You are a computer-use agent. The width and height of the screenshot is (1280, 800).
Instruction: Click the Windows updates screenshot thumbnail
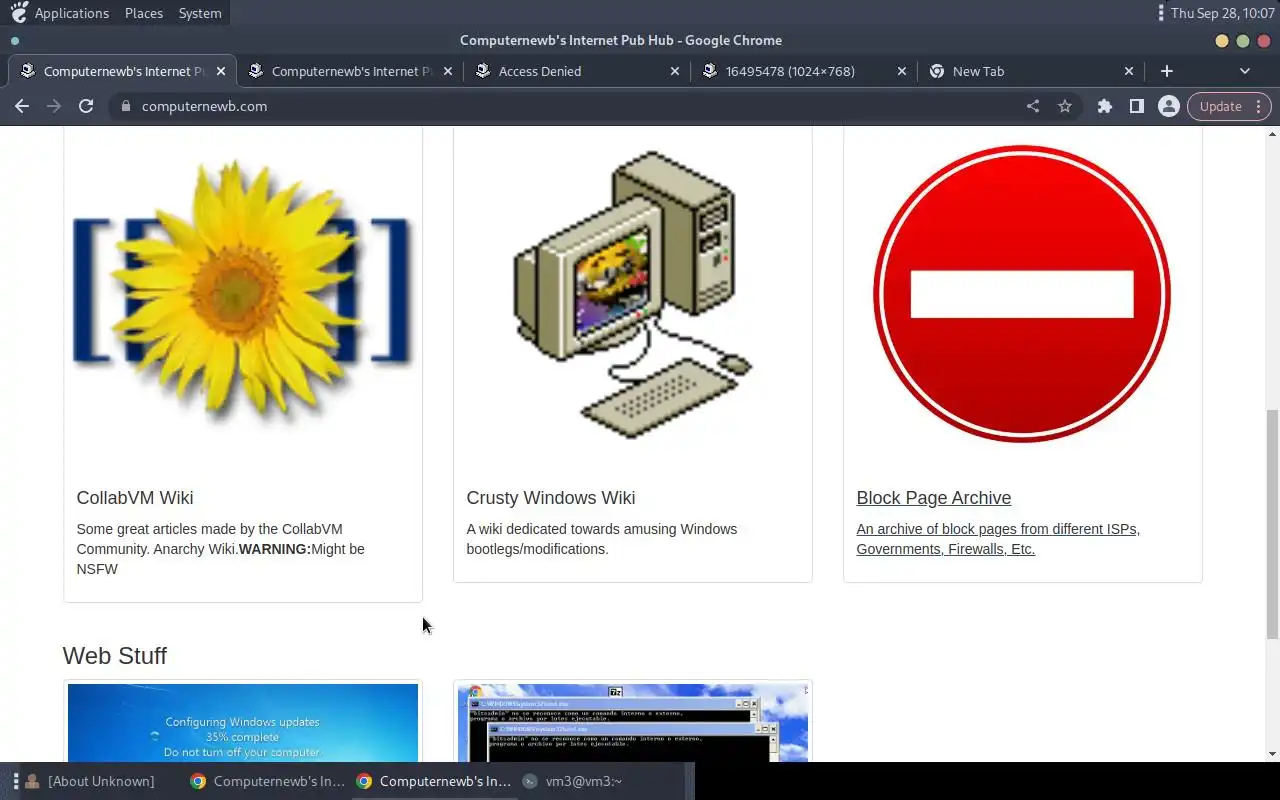pos(243,722)
